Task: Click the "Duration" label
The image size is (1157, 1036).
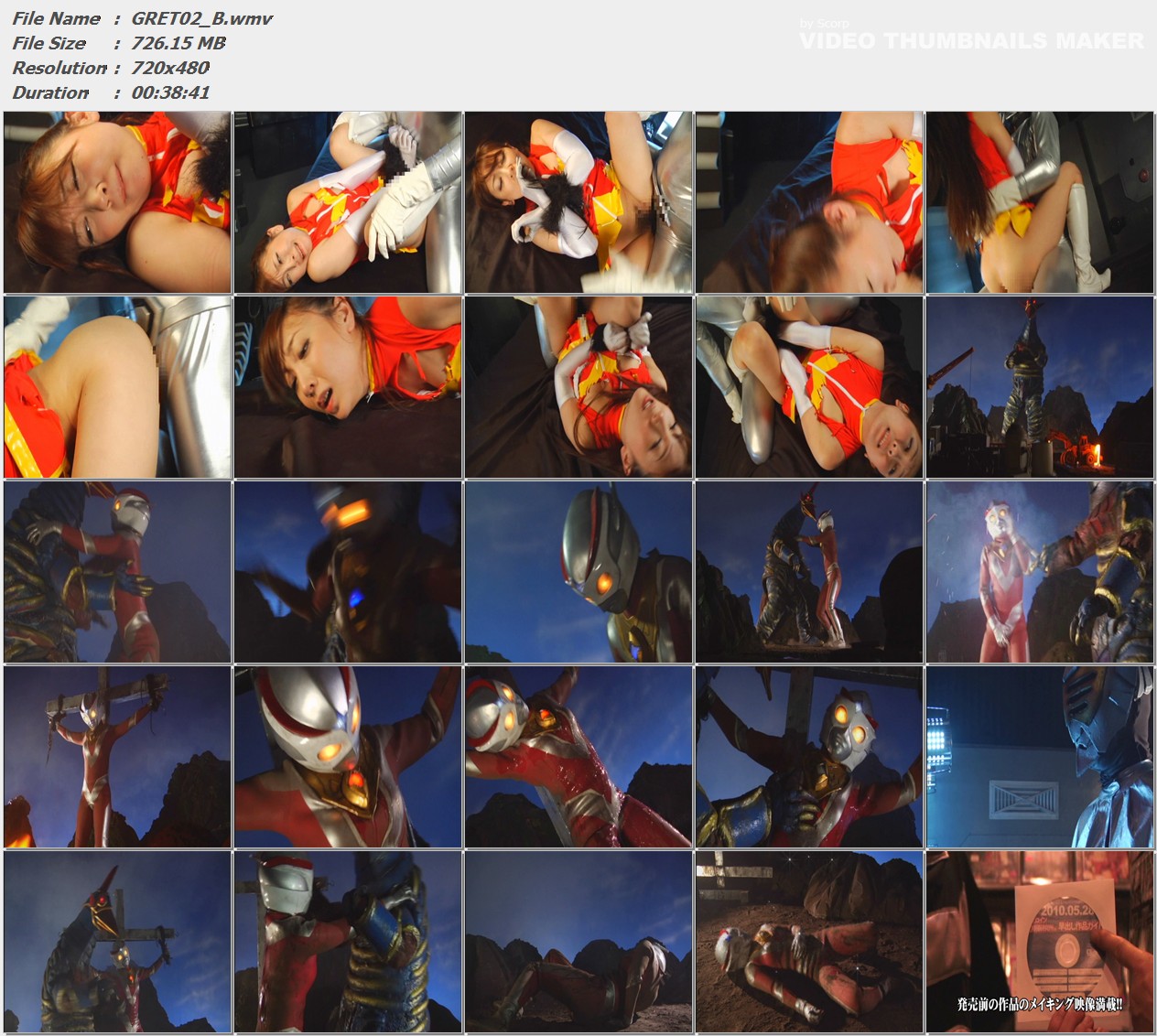Action: tap(50, 92)
